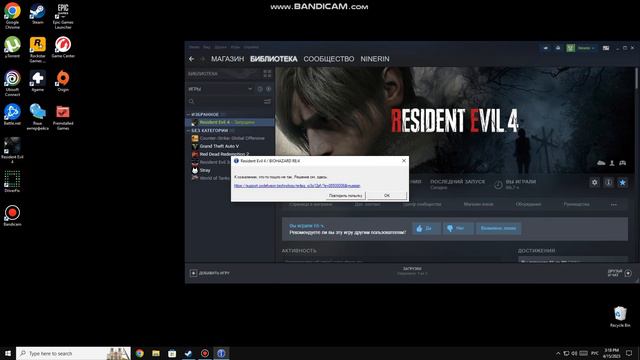The width and height of the screenshot is (640, 360).
Task: Open Steam account name dropdown
Action: click(586, 48)
